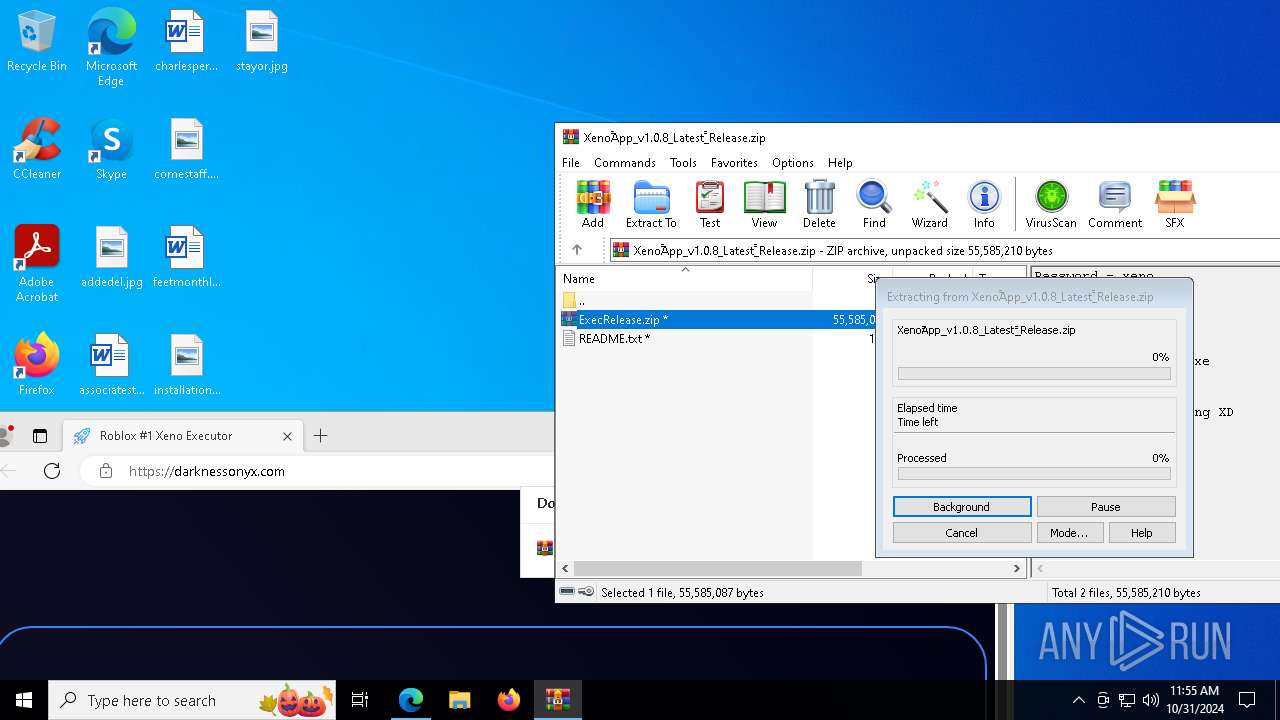1280x720 pixels.
Task: Select the Adobe Acrobat desktop shortcut
Action: click(x=37, y=264)
